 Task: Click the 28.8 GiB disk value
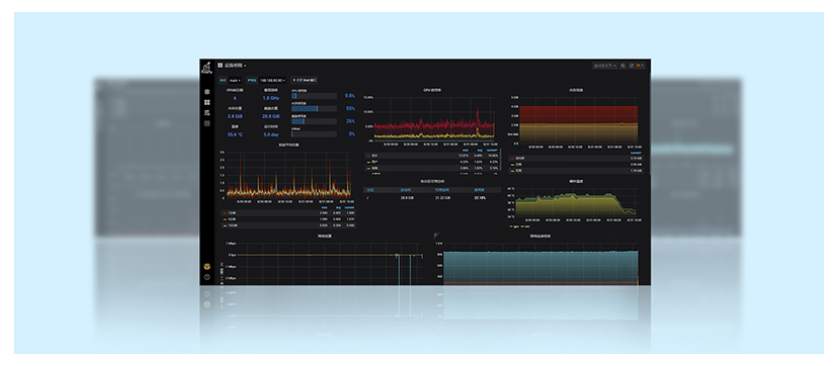(271, 116)
